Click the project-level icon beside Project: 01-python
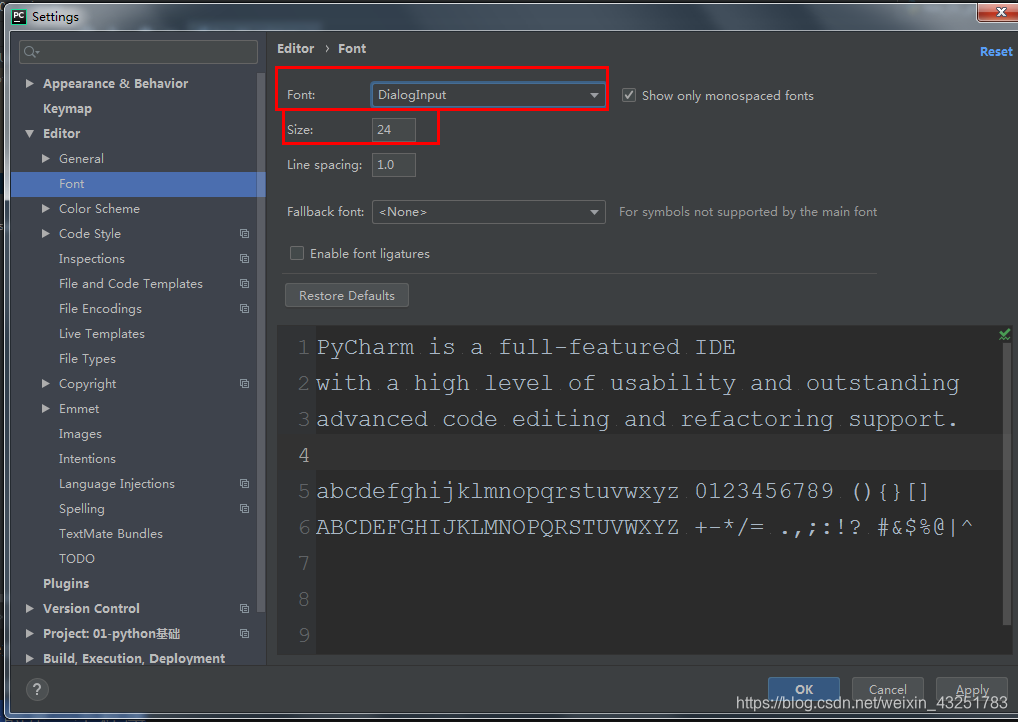 [244, 634]
